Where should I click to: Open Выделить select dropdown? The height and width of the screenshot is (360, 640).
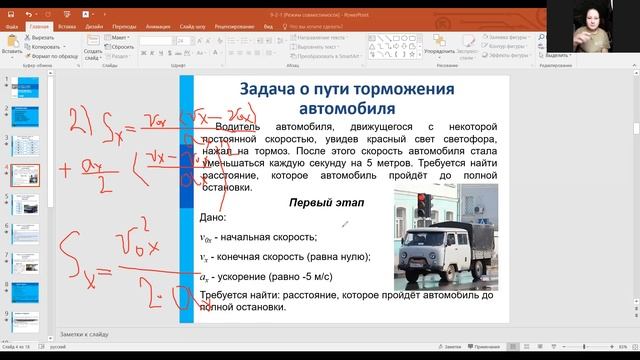click(x=555, y=55)
